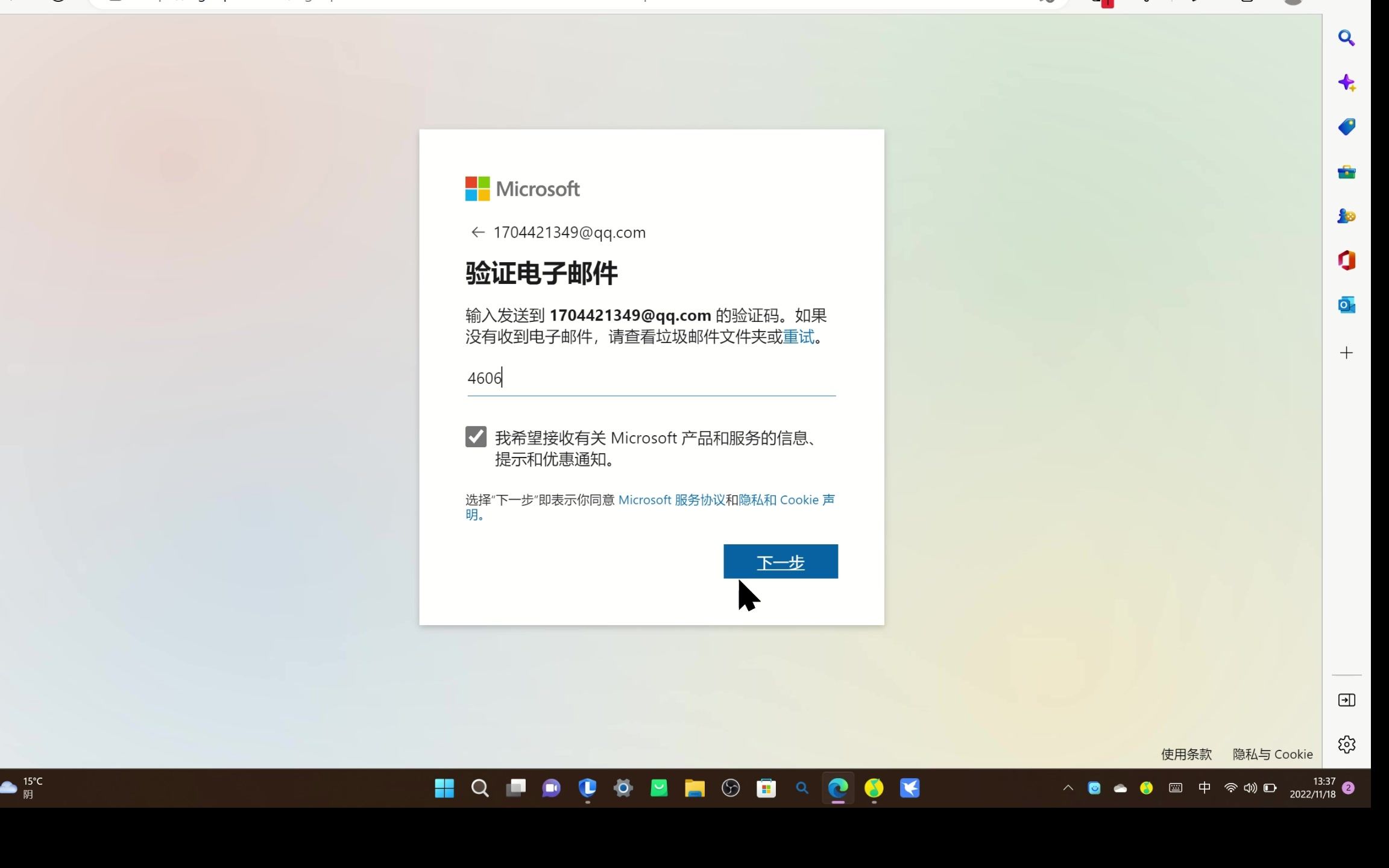
Task: Open the blue shield app in taskbar
Action: 587,788
